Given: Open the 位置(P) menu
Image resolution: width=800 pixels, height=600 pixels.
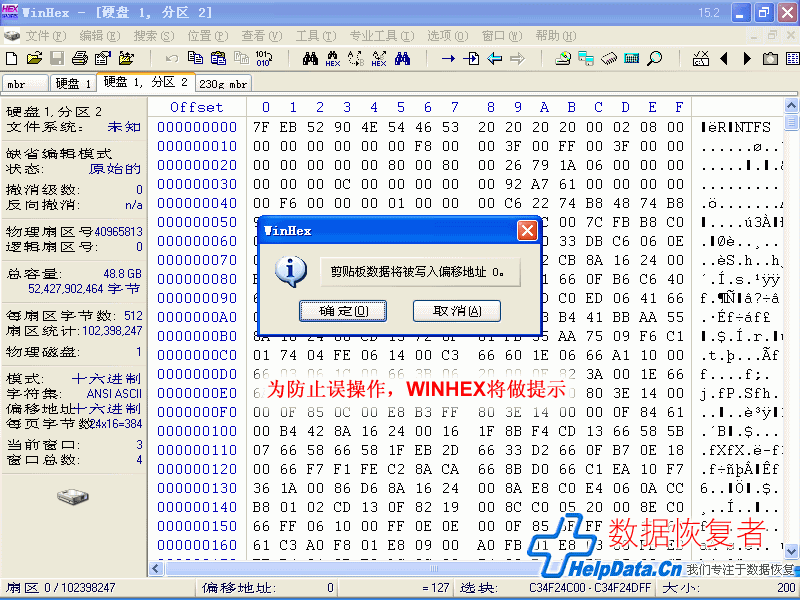Looking at the screenshot, I should (x=208, y=36).
